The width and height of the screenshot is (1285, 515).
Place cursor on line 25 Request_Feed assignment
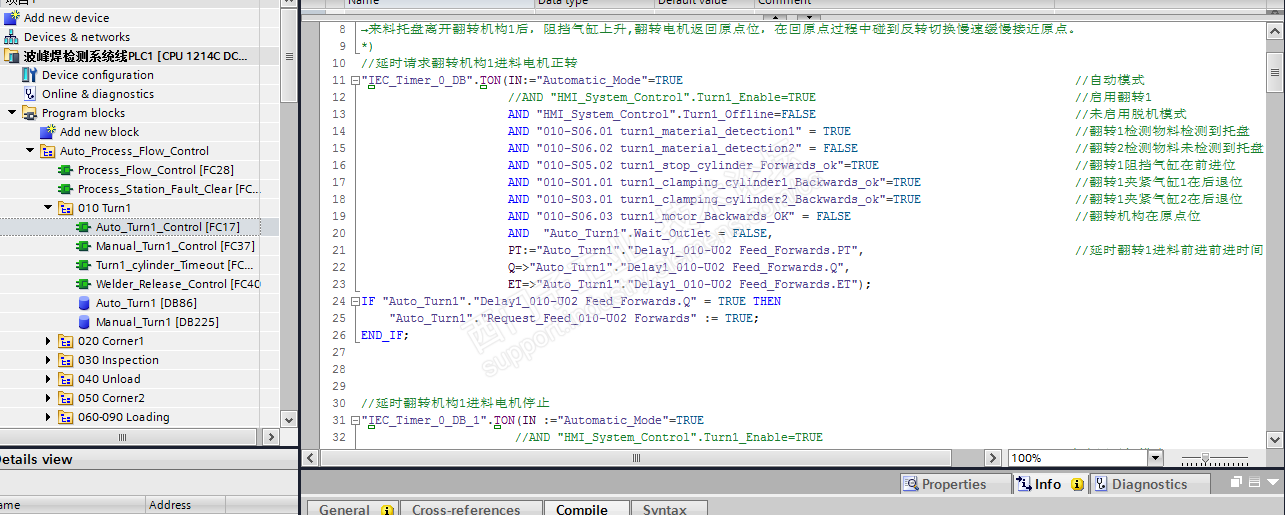tap(574, 318)
